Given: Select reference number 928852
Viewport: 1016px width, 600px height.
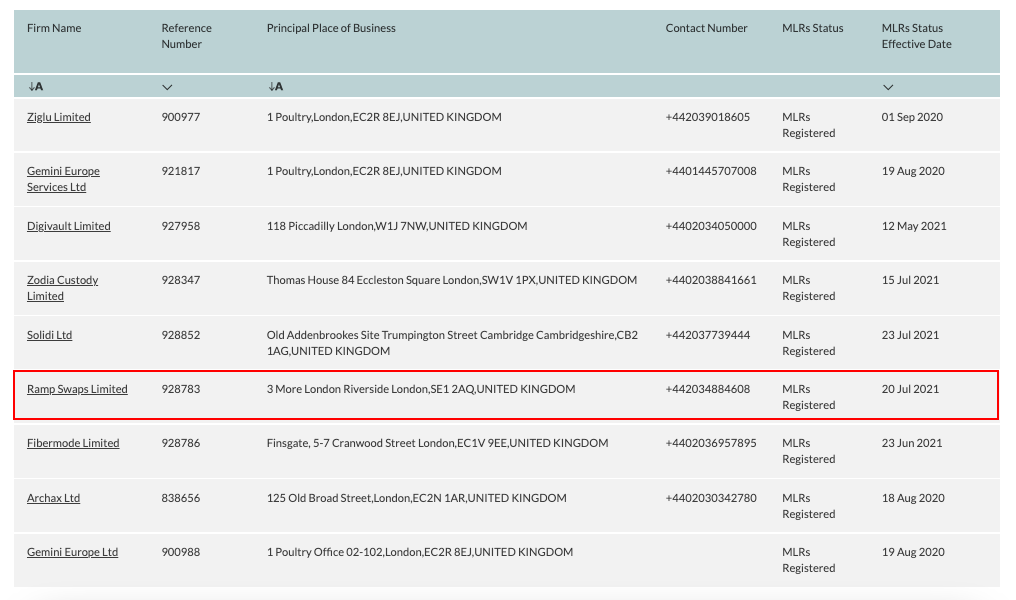Looking at the screenshot, I should click(181, 335).
